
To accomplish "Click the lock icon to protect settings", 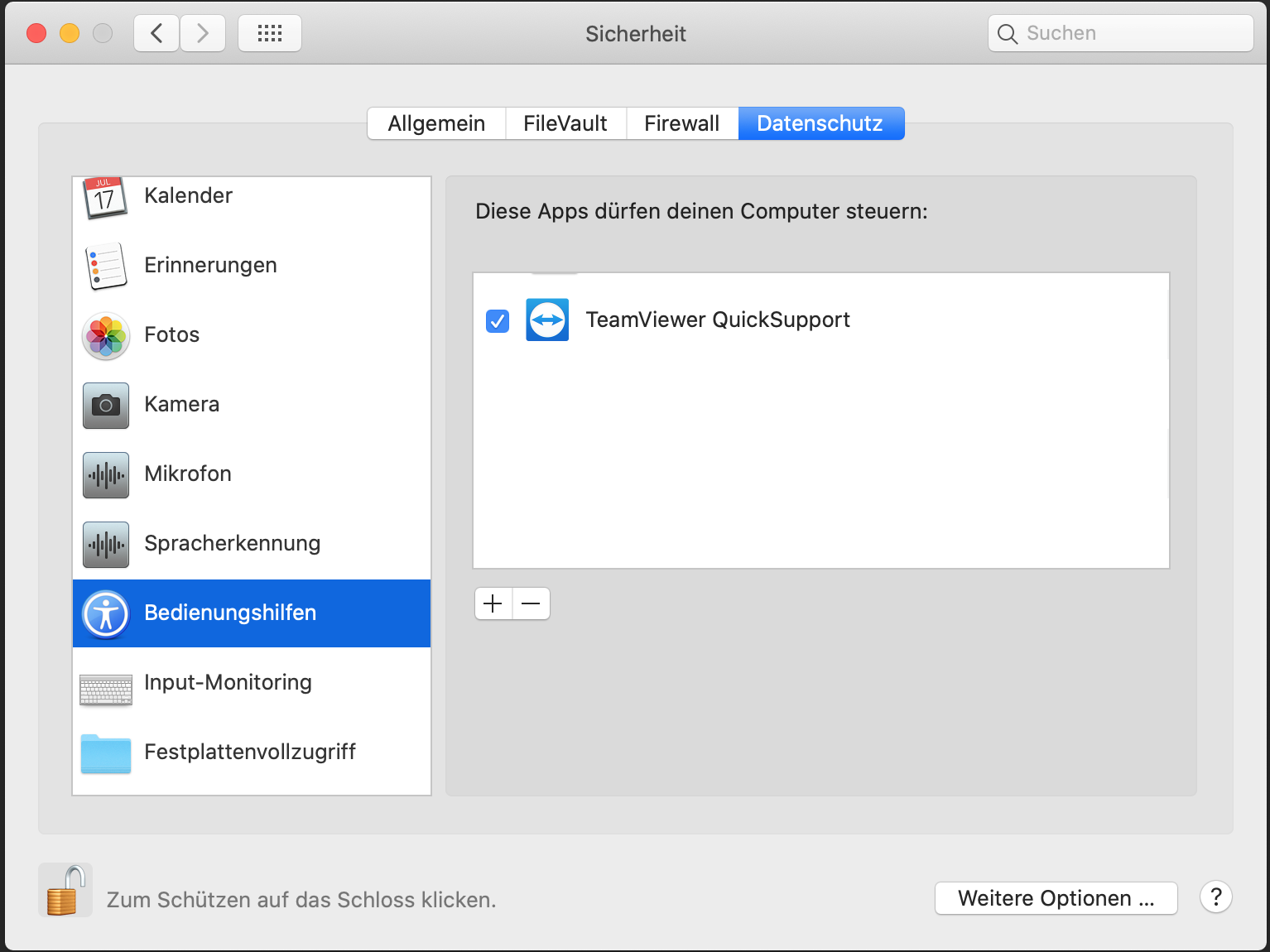I will click(x=65, y=891).
